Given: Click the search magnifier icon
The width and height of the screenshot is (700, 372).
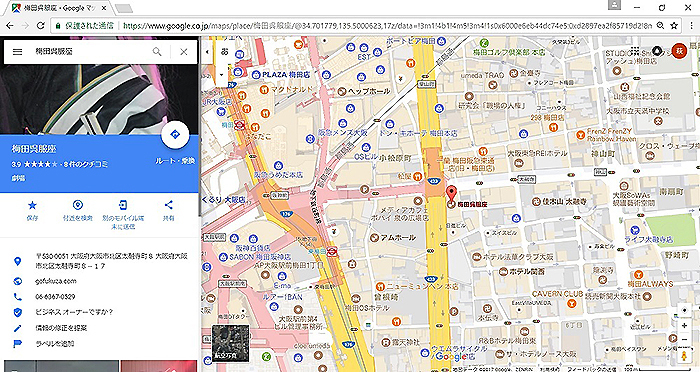Looking at the screenshot, I should (157, 52).
